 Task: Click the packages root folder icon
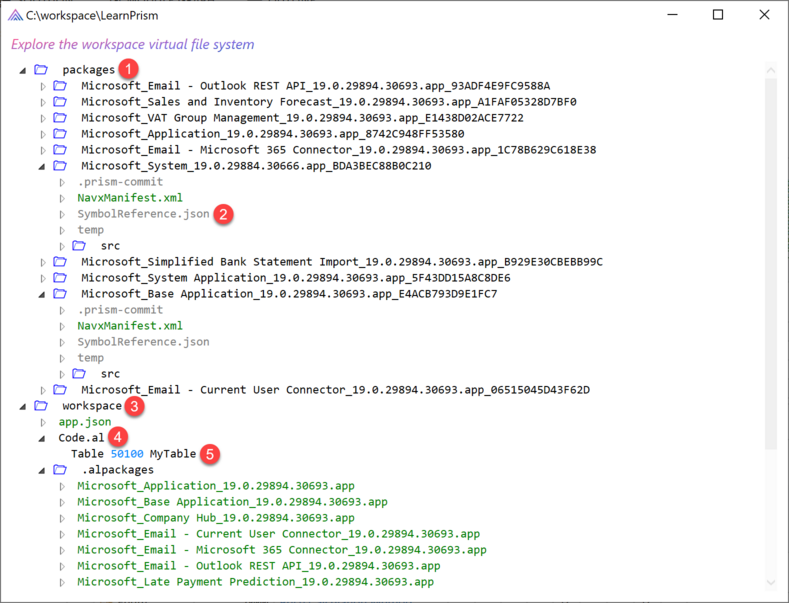coord(41,69)
